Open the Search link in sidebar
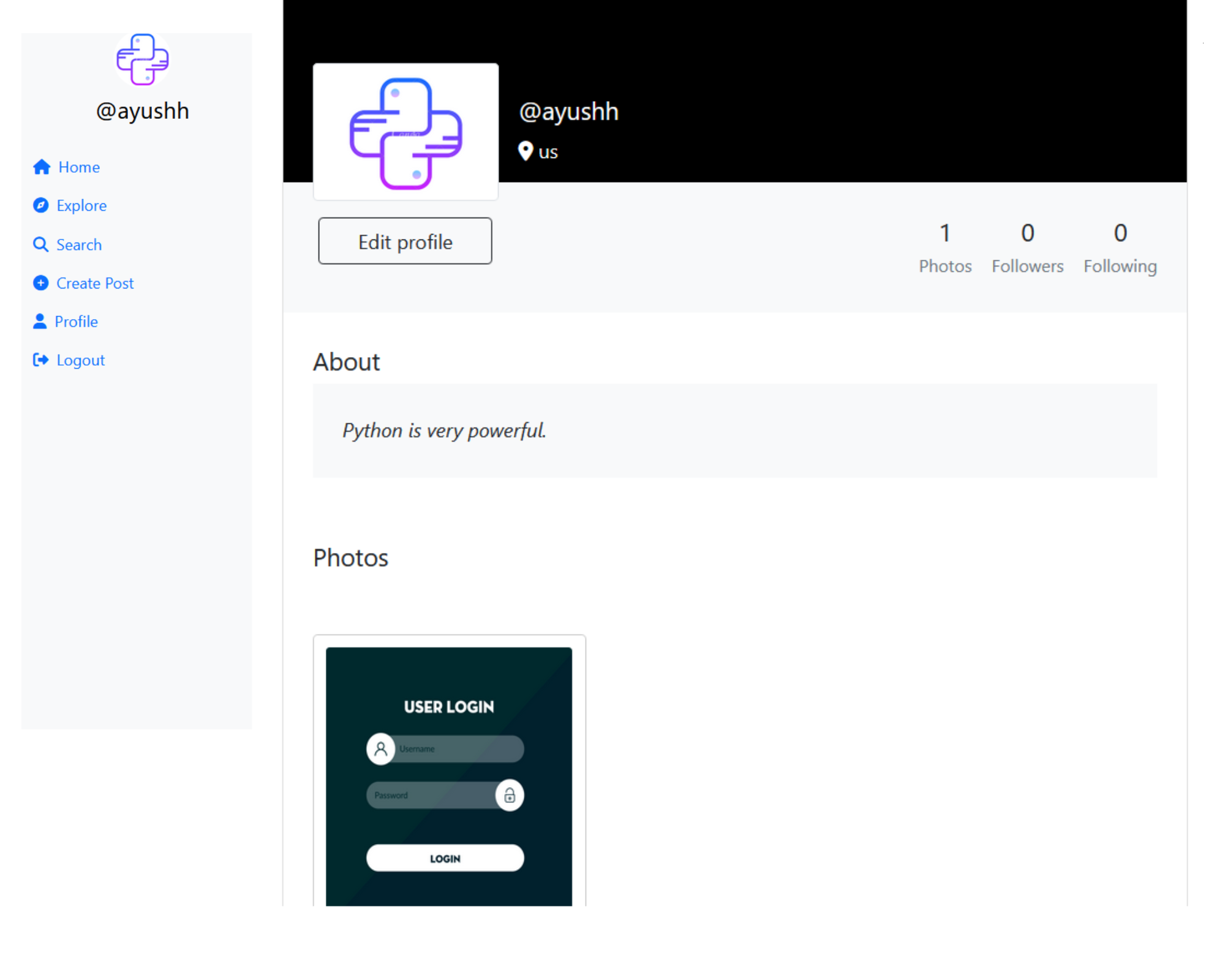This screenshot has height=980, width=1225. coord(79,245)
